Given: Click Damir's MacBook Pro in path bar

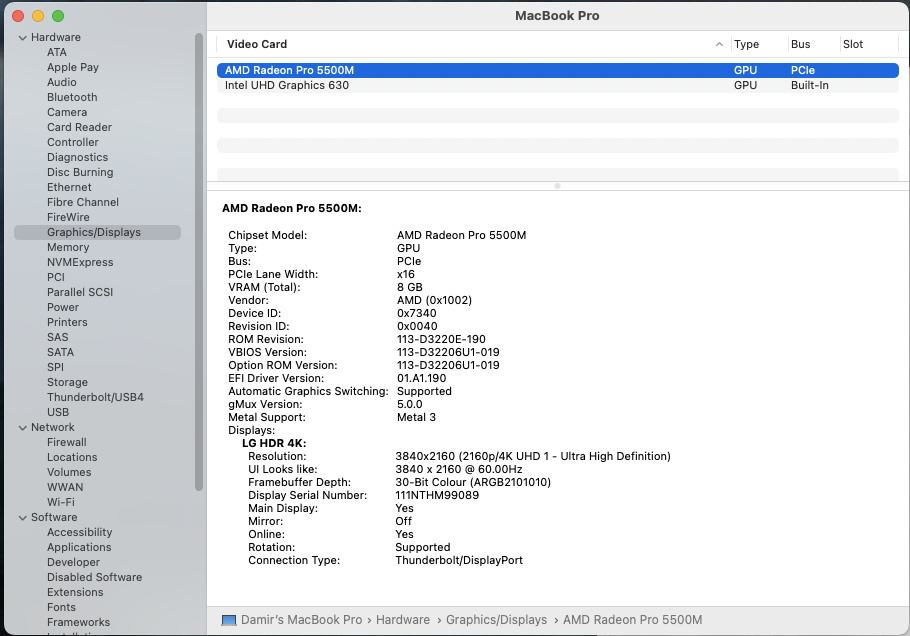Looking at the screenshot, I should [x=301, y=620].
